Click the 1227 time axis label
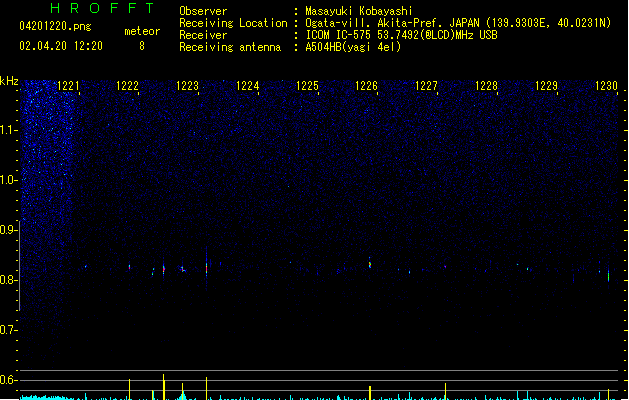This screenshot has height=400, width=629. click(x=426, y=86)
